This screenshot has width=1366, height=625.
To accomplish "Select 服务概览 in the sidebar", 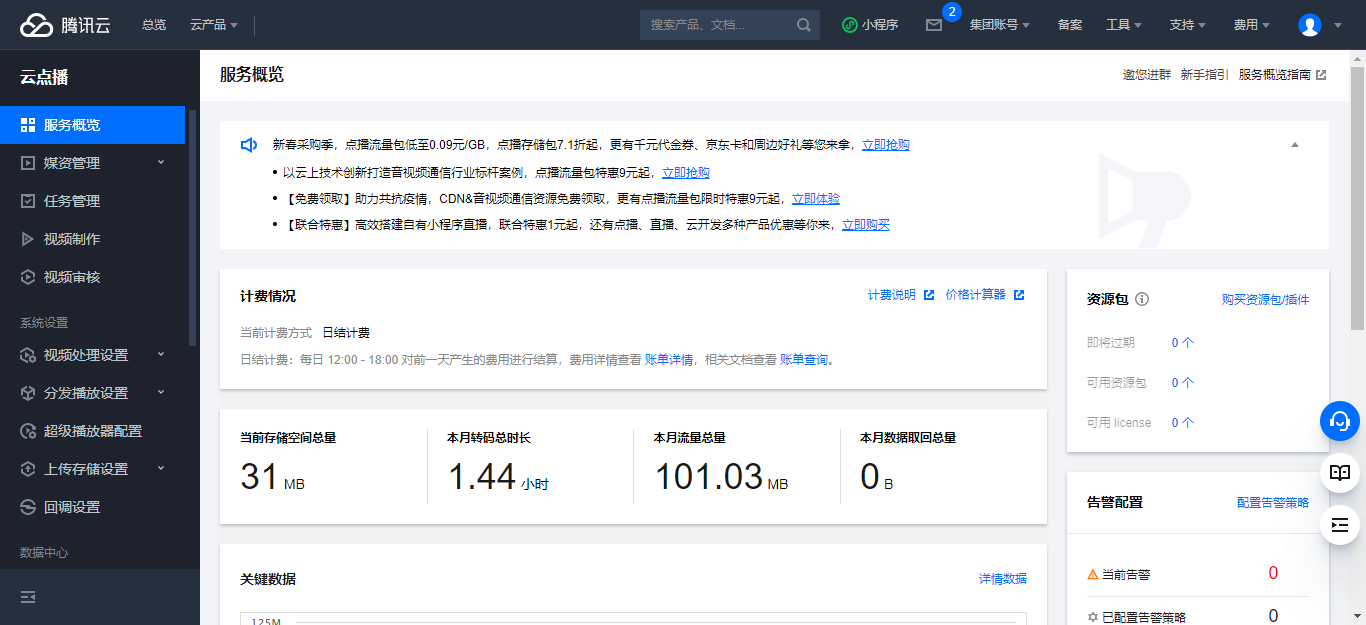I will tap(92, 125).
